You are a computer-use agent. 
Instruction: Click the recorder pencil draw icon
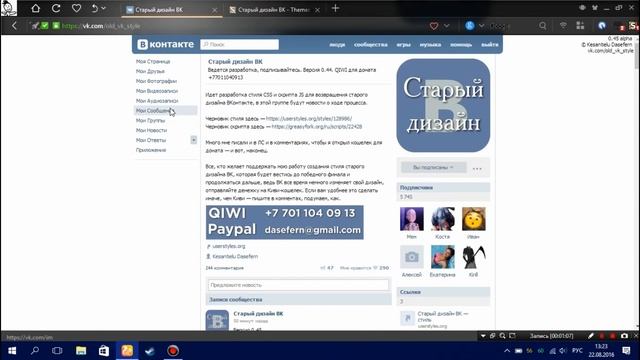pos(591,336)
